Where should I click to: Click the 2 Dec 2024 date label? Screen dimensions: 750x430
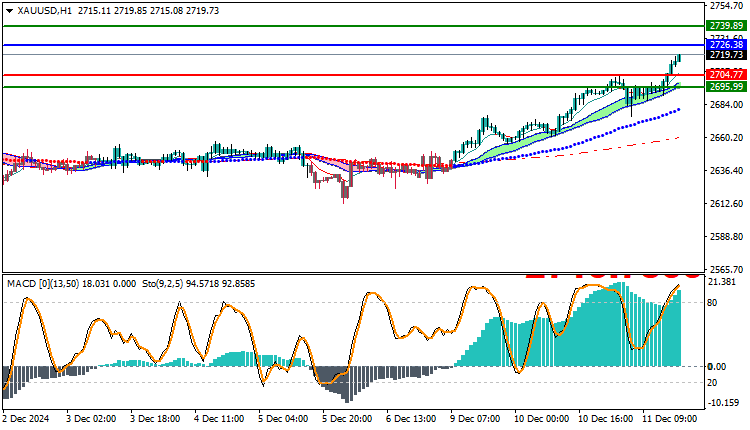pos(26,419)
